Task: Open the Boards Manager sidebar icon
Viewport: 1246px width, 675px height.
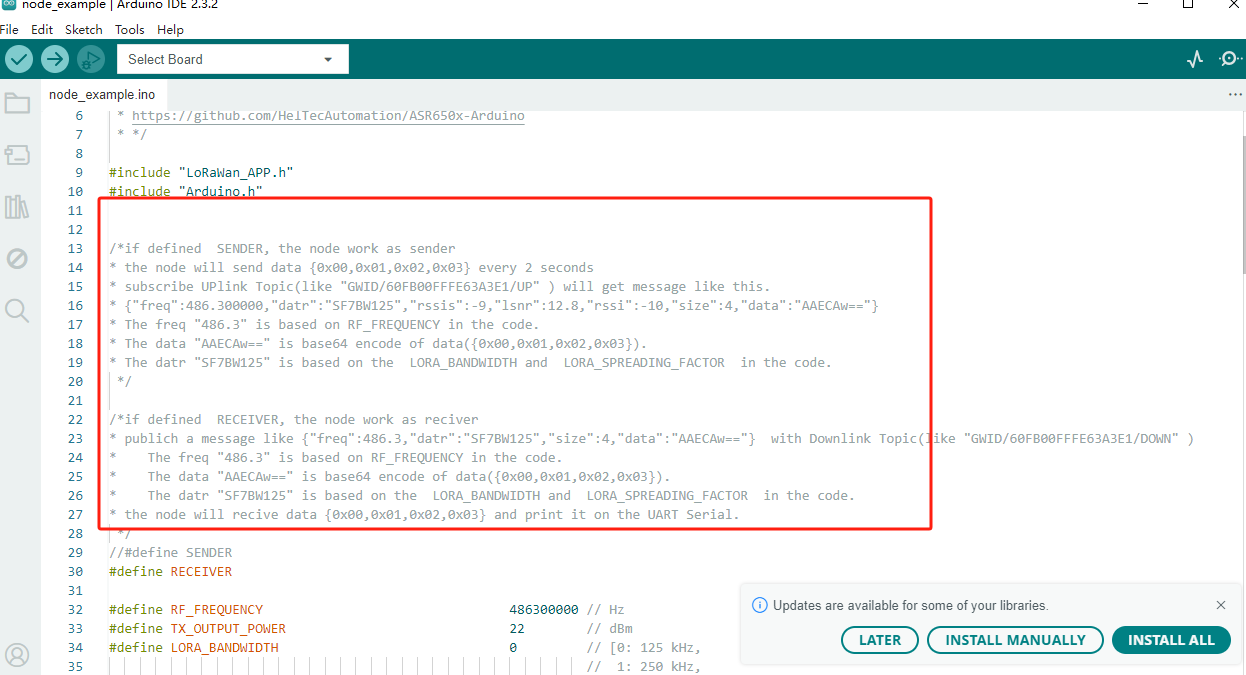Action: click(17, 155)
